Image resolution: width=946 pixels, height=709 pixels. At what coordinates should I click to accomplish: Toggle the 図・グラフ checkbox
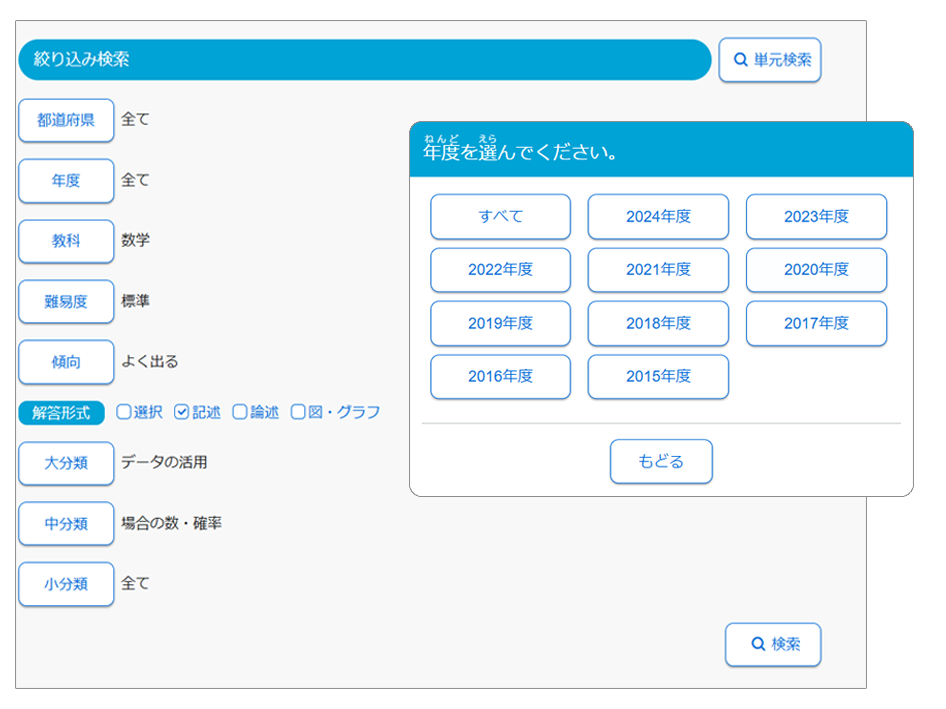pos(298,412)
